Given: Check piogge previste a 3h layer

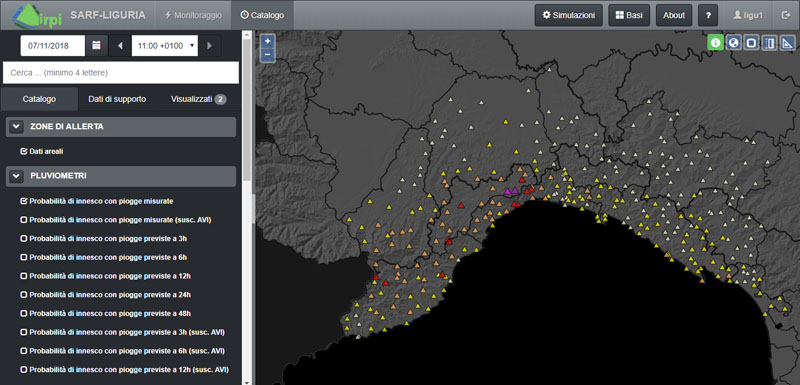Looking at the screenshot, I should click(x=23, y=239).
